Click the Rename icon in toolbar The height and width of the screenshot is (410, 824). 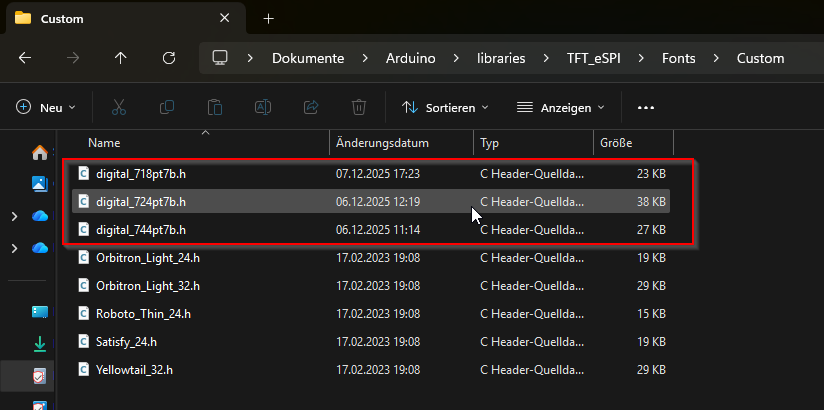click(x=263, y=107)
